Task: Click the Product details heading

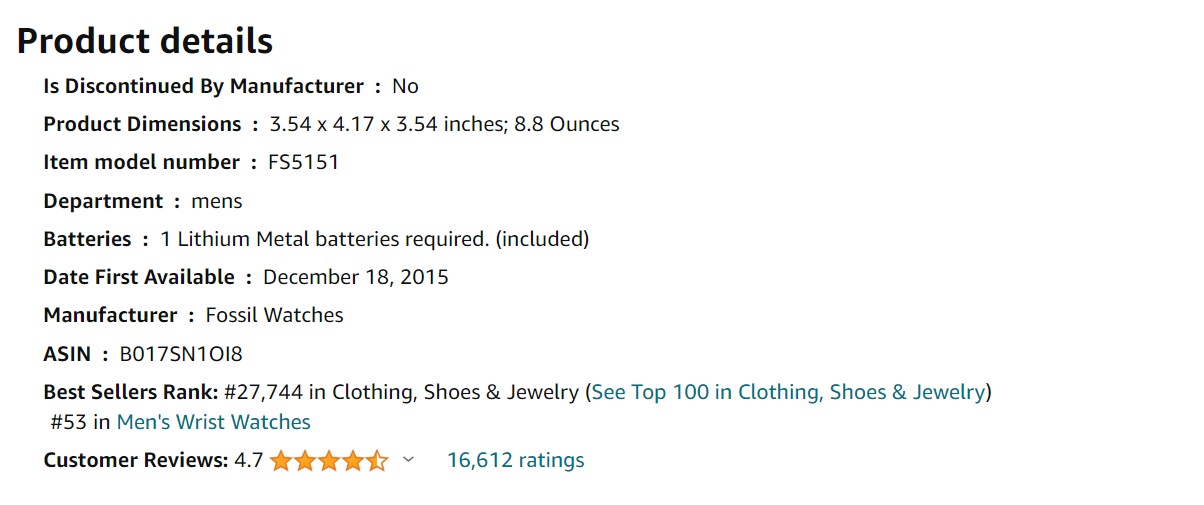Action: point(145,41)
